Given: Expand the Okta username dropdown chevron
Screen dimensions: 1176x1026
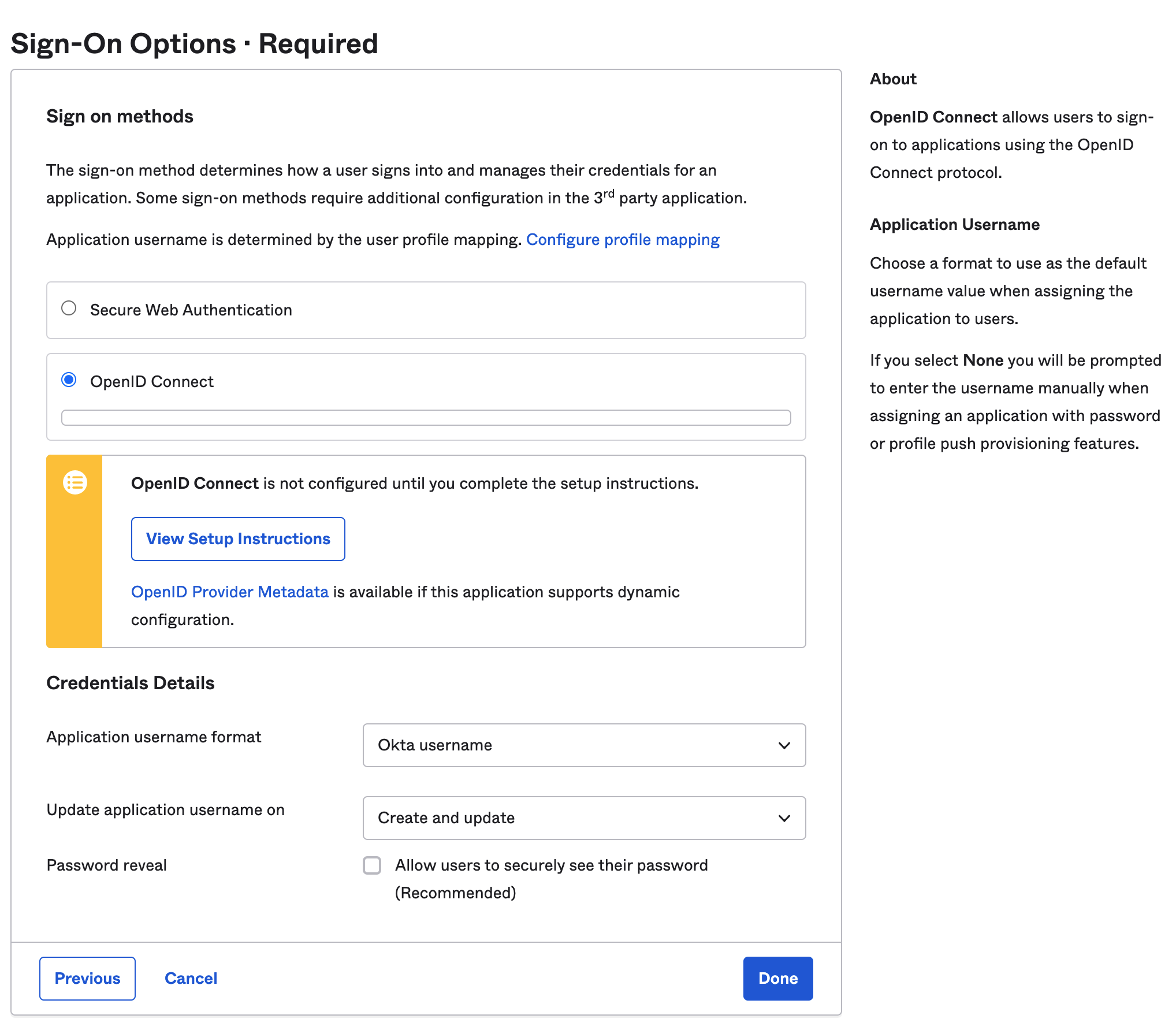Looking at the screenshot, I should point(784,745).
